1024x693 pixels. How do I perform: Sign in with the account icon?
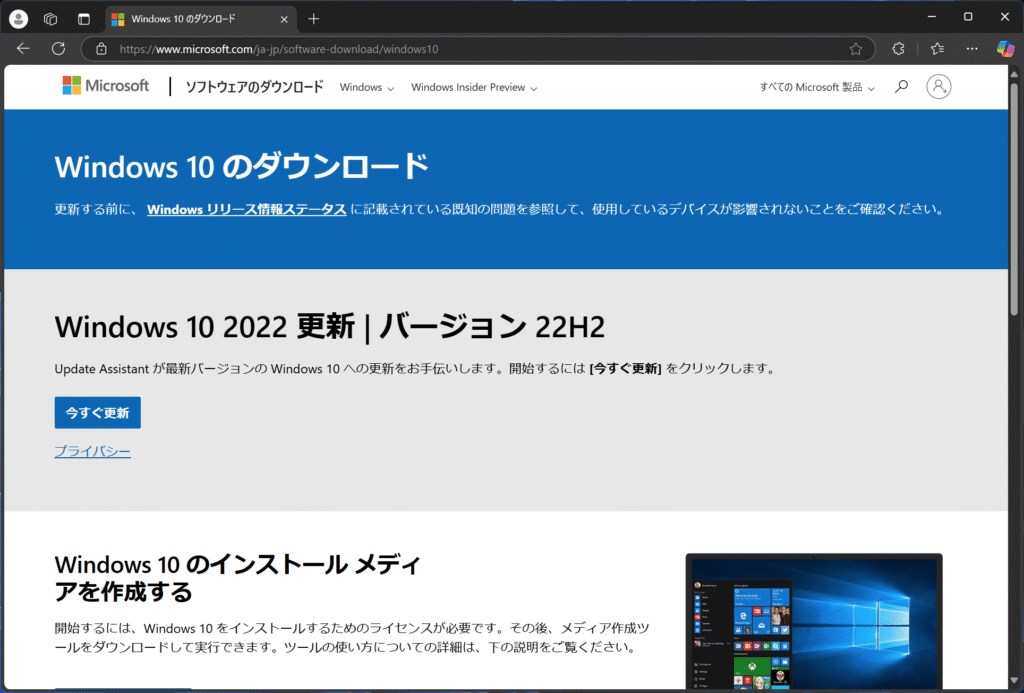coord(938,86)
